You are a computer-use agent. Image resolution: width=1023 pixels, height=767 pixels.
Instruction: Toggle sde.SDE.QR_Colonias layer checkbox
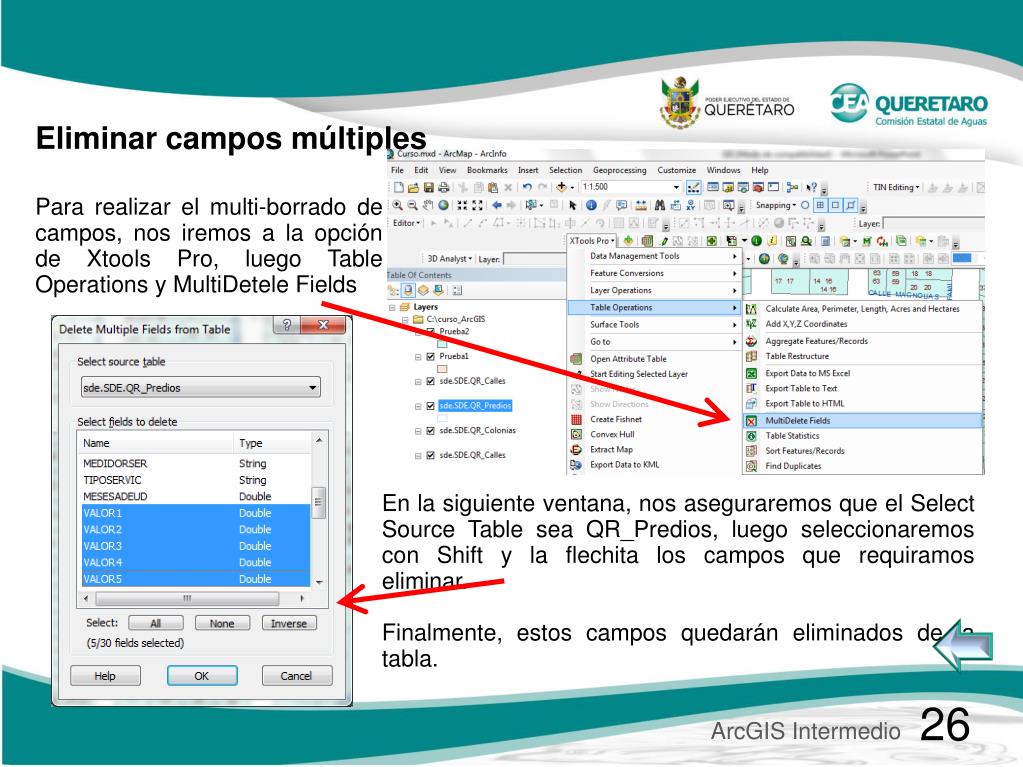pos(431,431)
